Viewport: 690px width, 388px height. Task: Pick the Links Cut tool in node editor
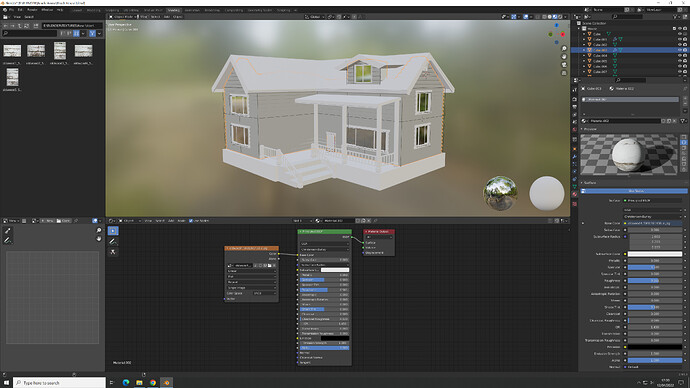tap(113, 252)
